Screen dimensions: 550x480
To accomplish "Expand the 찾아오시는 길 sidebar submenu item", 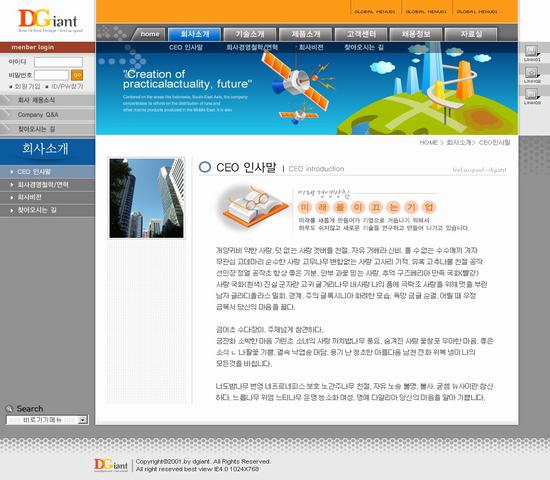I will pos(47,210).
